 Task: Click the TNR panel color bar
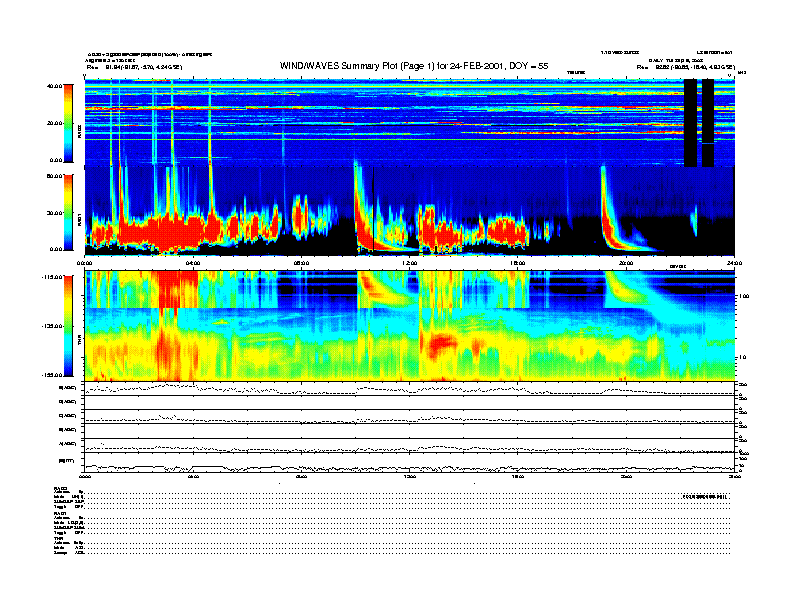pos(68,326)
